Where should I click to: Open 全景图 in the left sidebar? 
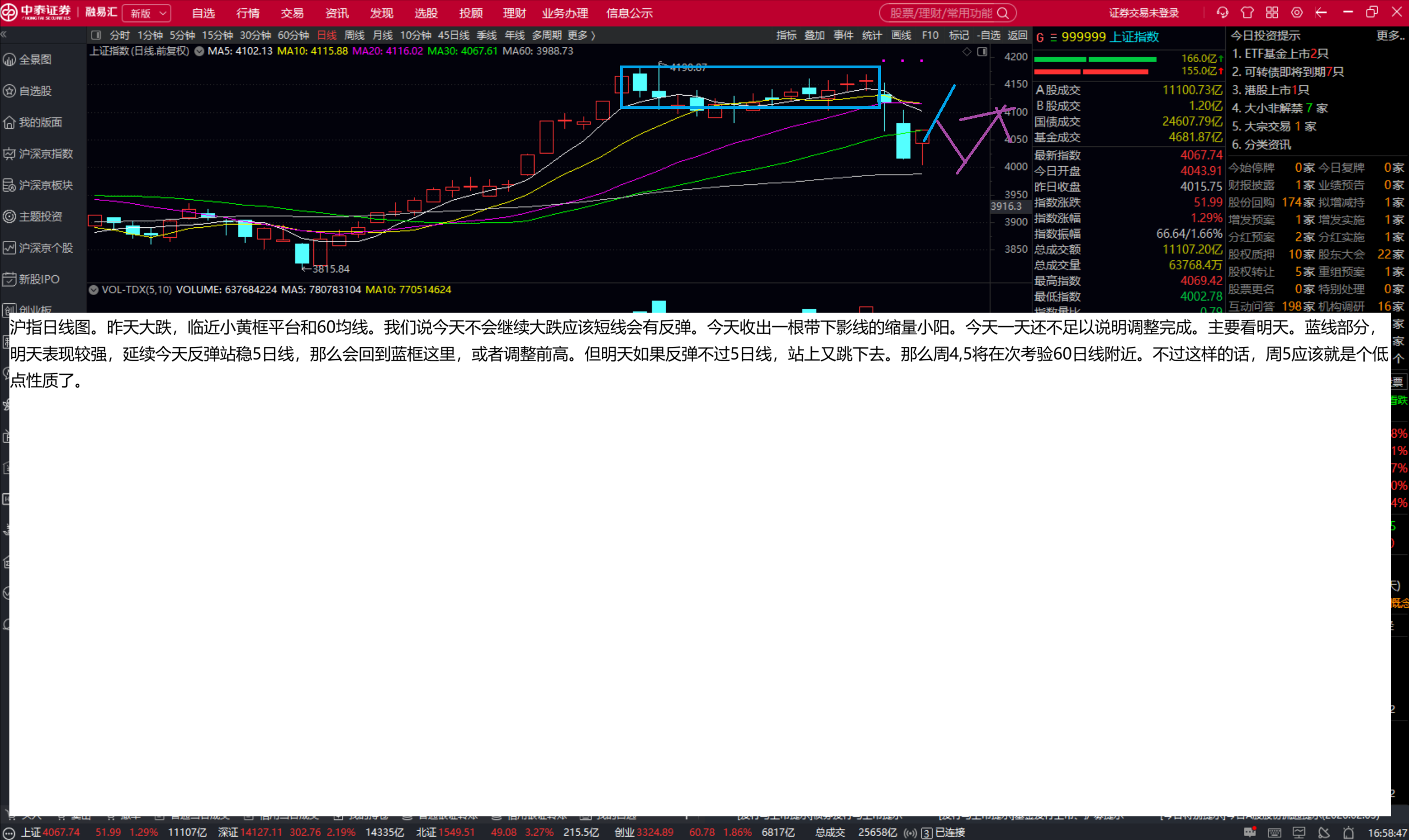coord(35,59)
